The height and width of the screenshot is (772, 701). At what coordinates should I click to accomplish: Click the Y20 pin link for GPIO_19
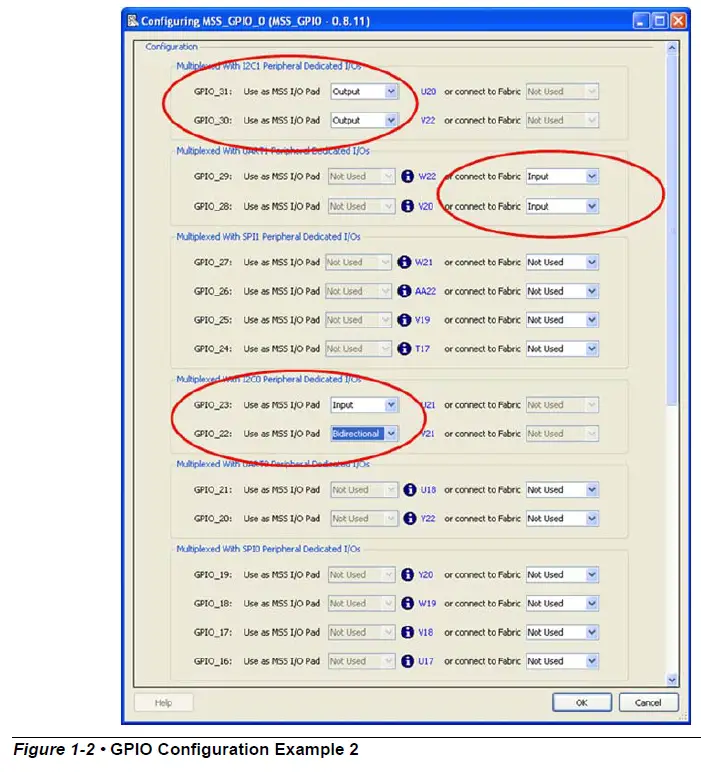[x=425, y=575]
